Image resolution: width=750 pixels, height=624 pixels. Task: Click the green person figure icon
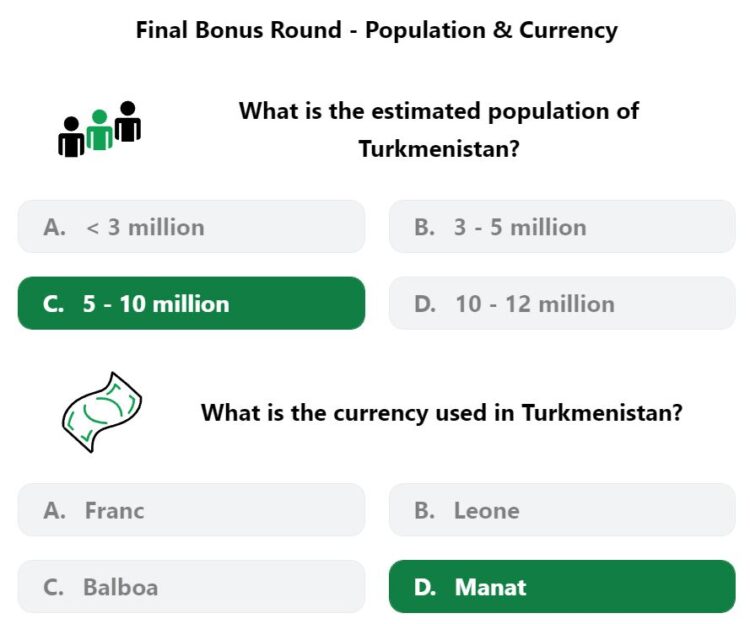pyautogui.click(x=99, y=130)
